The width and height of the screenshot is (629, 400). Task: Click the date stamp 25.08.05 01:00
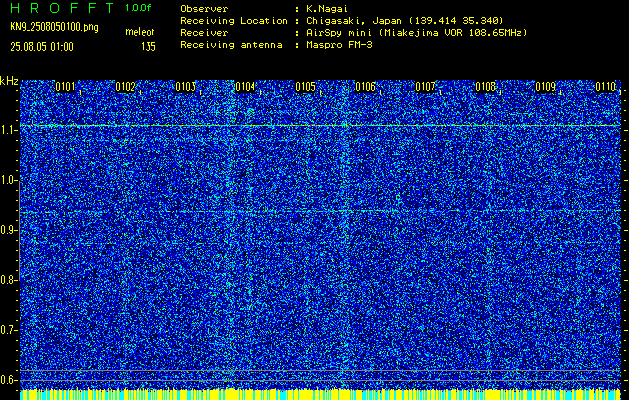point(42,47)
